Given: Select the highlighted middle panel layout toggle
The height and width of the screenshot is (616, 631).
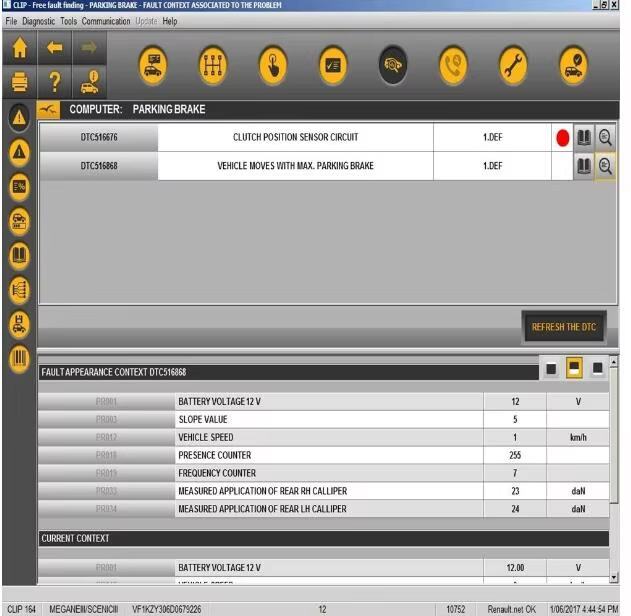Looking at the screenshot, I should tap(574, 368).
